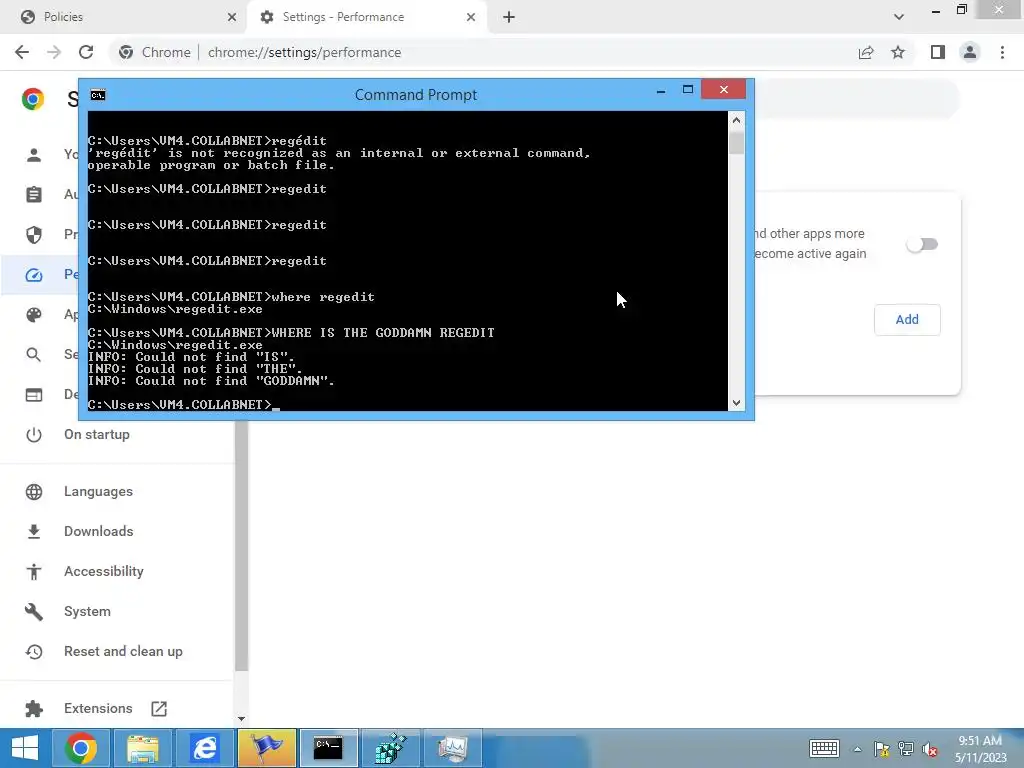The image size is (1024, 768).
Task: Click Command Prompt scrollbar up arrow
Action: (736, 120)
